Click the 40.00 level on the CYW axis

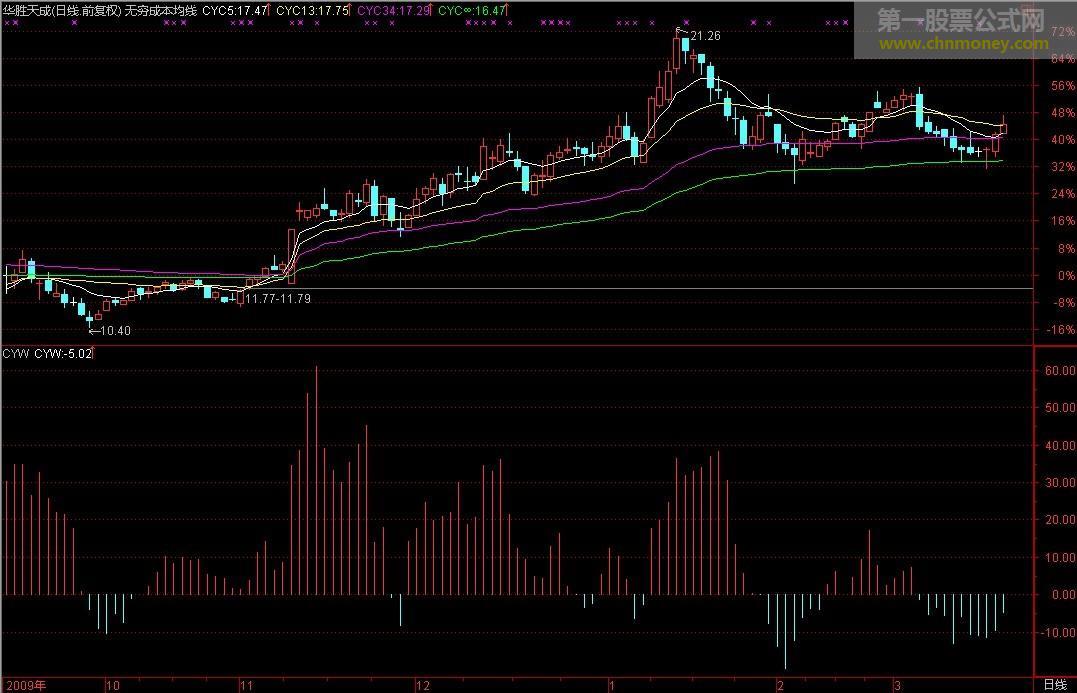click(x=1060, y=445)
